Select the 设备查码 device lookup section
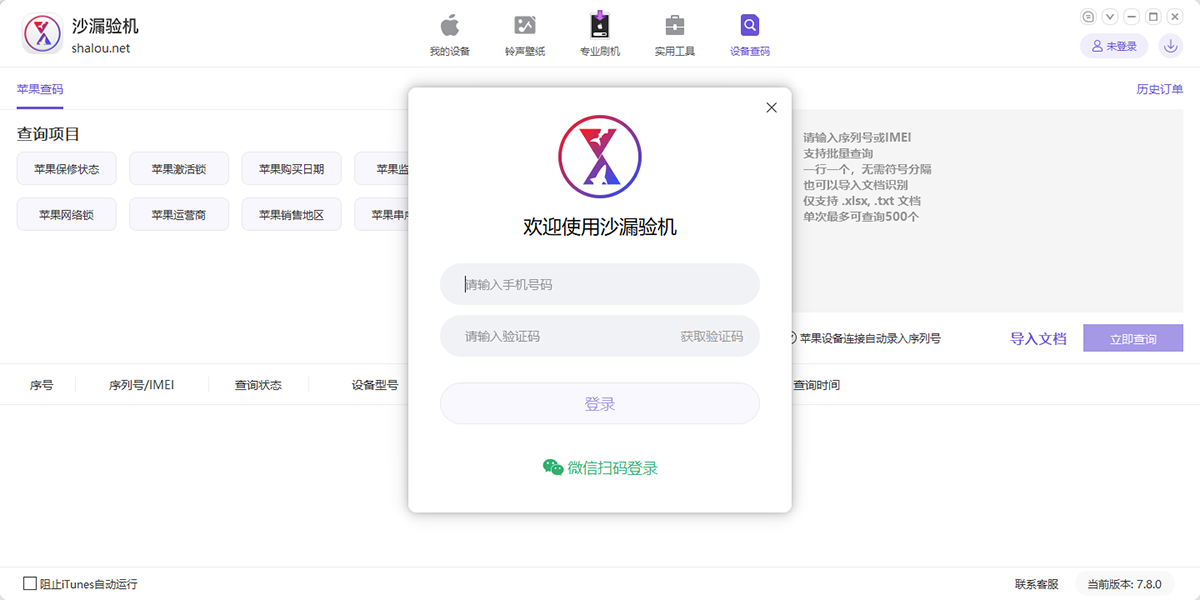 (x=750, y=35)
